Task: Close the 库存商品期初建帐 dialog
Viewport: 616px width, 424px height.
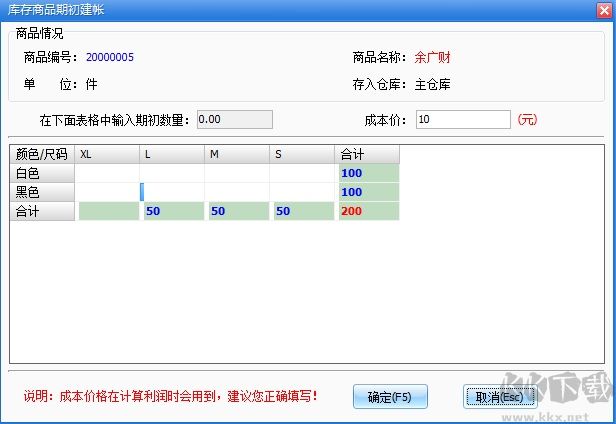Action: pyautogui.click(x=604, y=10)
